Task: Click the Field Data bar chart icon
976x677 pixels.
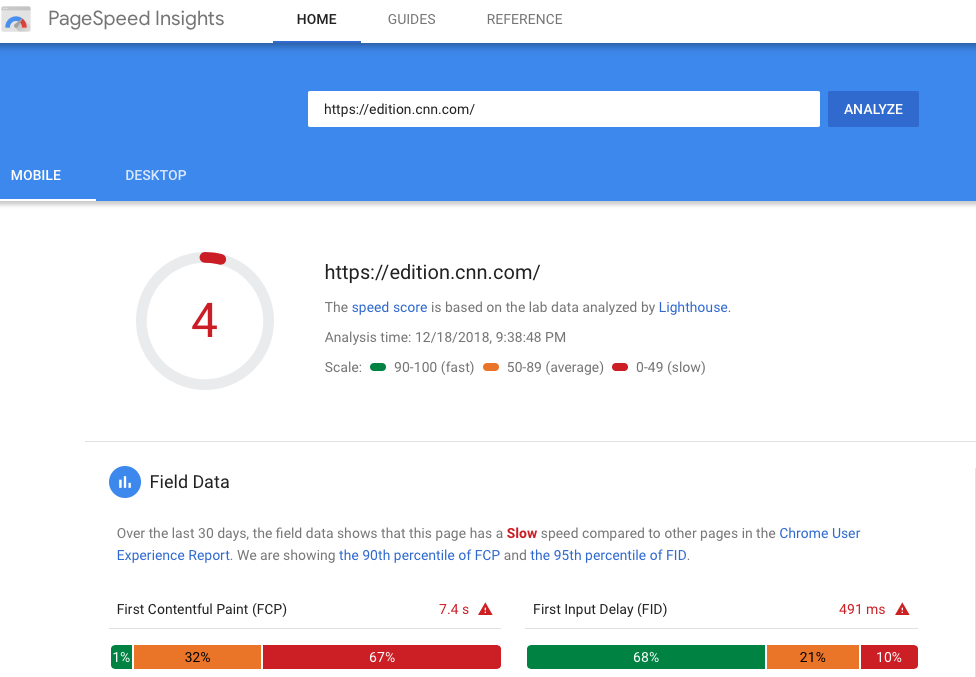Action: [x=125, y=482]
